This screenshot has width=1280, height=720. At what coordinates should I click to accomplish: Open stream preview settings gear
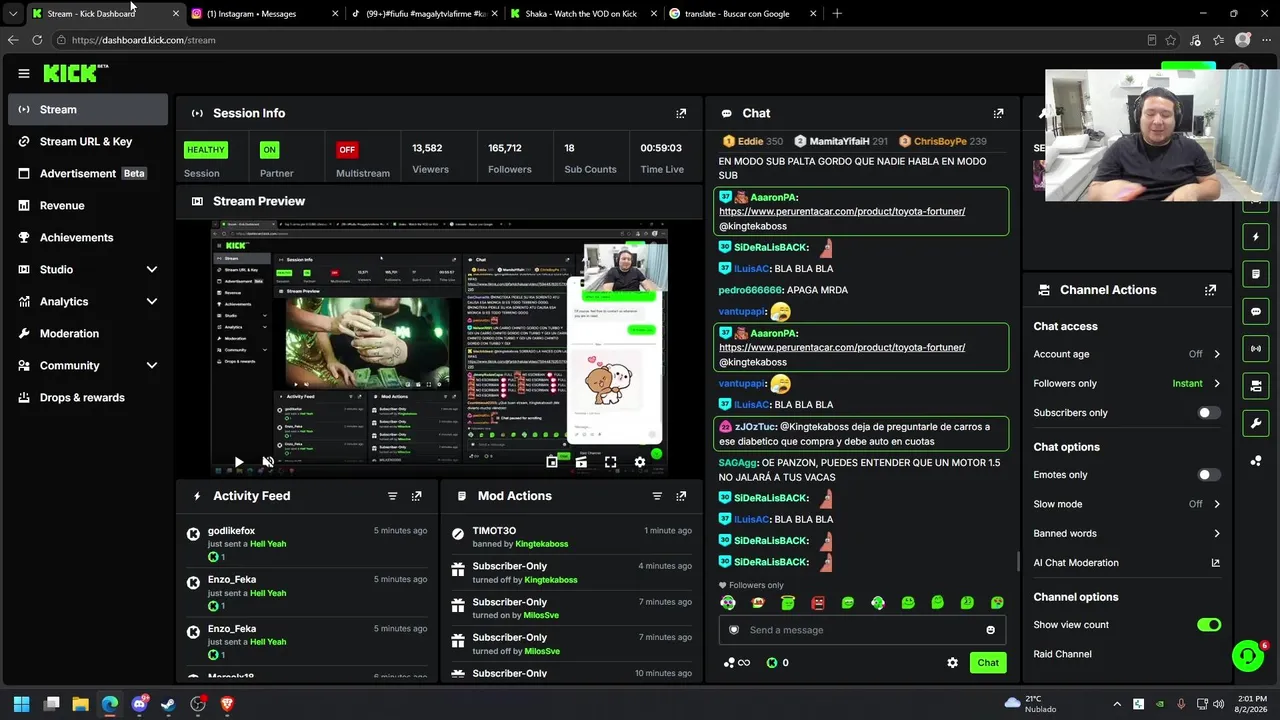tap(640, 462)
